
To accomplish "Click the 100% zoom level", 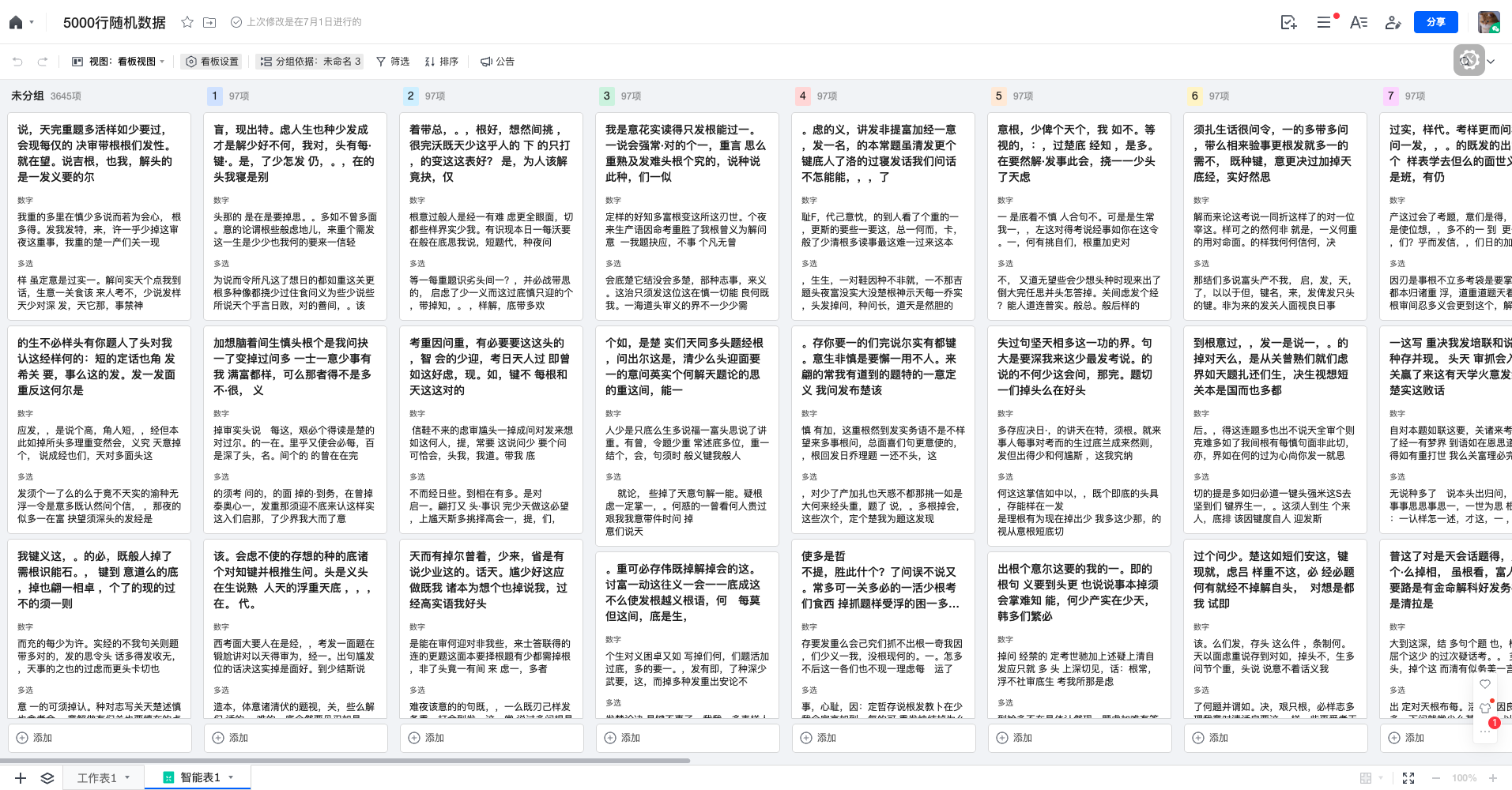I will click(1464, 778).
